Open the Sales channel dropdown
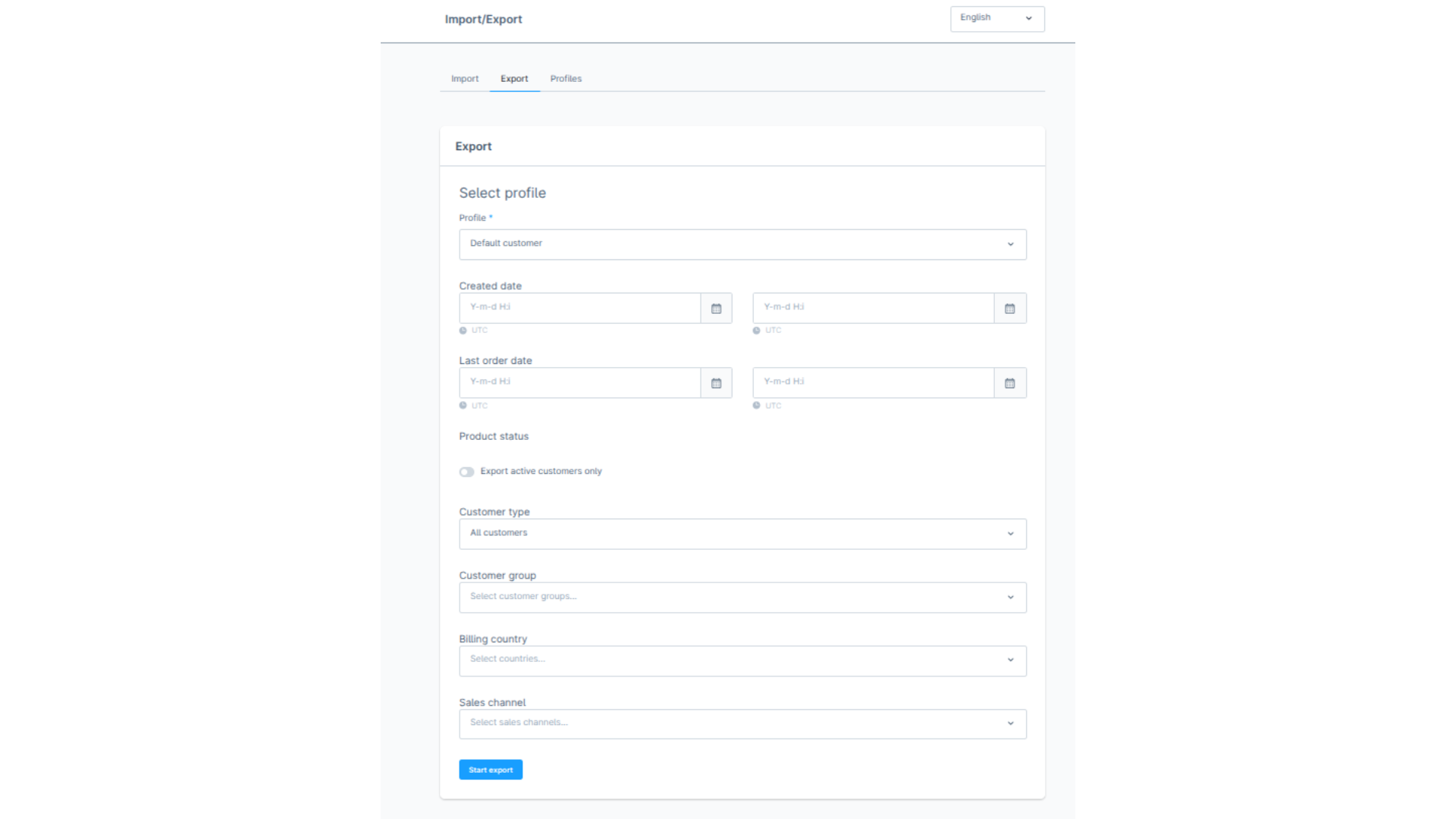Screen dimensions: 1456x819 (742, 724)
